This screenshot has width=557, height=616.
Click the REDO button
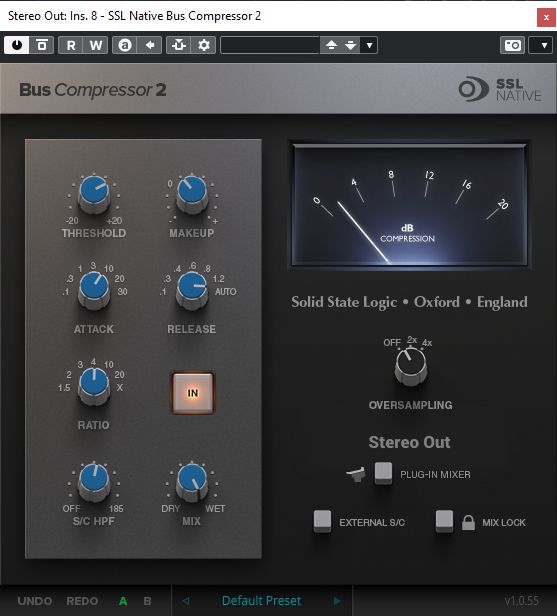82,601
